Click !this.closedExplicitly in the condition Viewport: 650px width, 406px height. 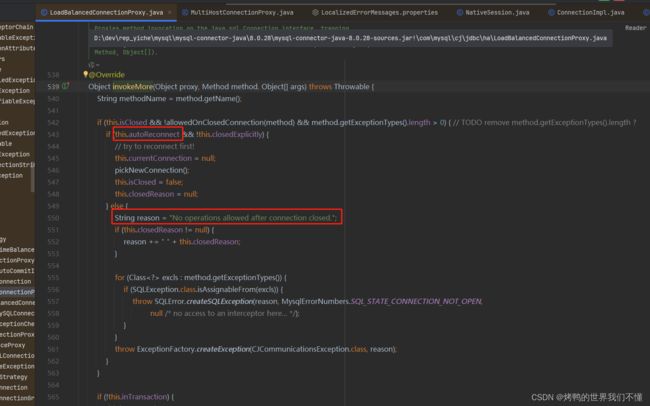point(229,134)
